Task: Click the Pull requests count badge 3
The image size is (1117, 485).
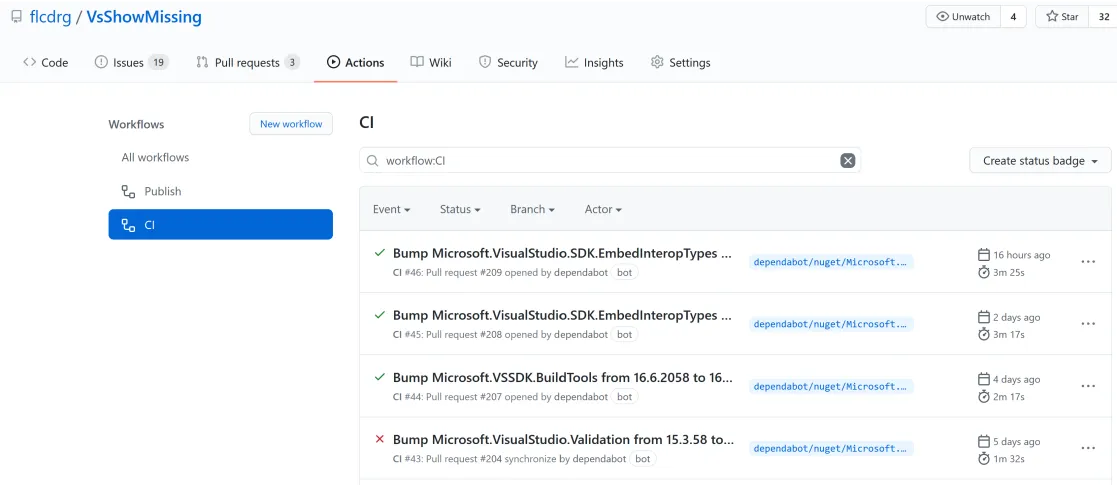Action: 292,63
